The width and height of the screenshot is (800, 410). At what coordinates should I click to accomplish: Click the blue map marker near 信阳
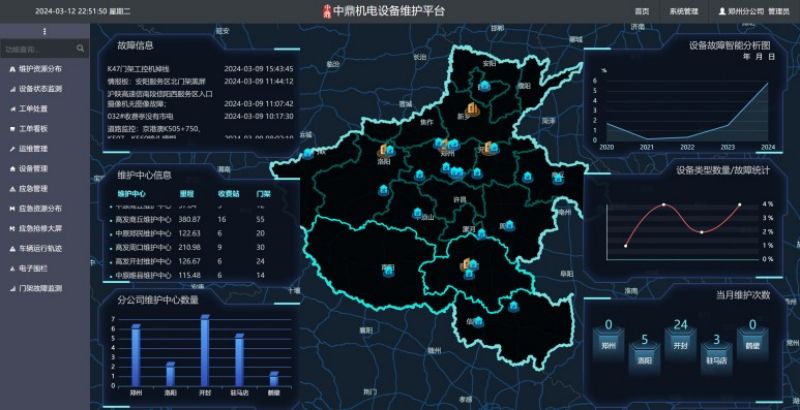[x=478, y=321]
